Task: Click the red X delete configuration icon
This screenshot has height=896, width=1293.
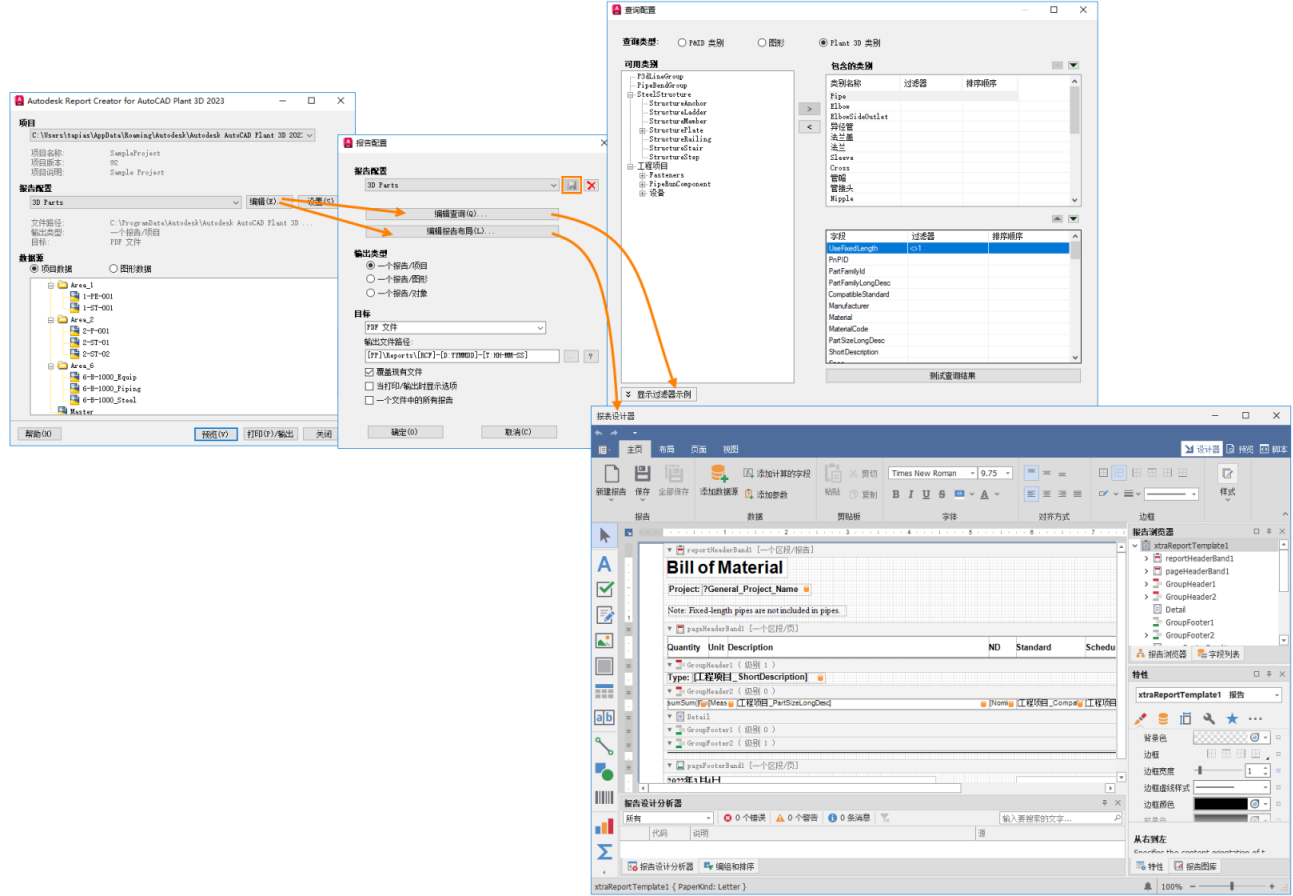Action: point(592,185)
